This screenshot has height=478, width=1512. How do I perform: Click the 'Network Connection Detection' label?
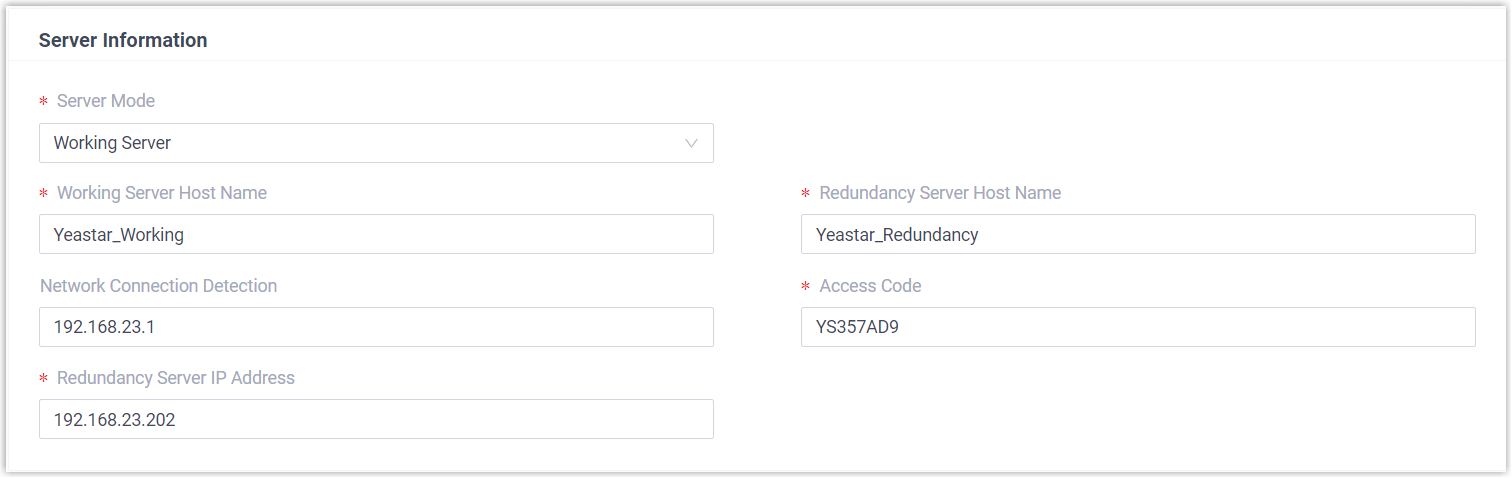[158, 286]
